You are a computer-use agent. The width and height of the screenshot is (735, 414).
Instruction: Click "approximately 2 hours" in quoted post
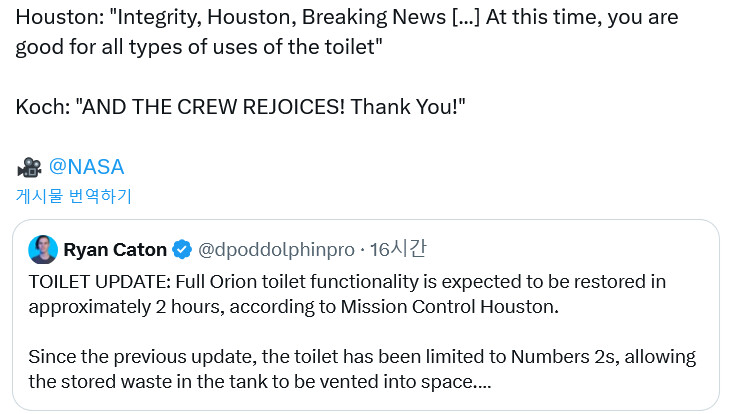[110, 307]
